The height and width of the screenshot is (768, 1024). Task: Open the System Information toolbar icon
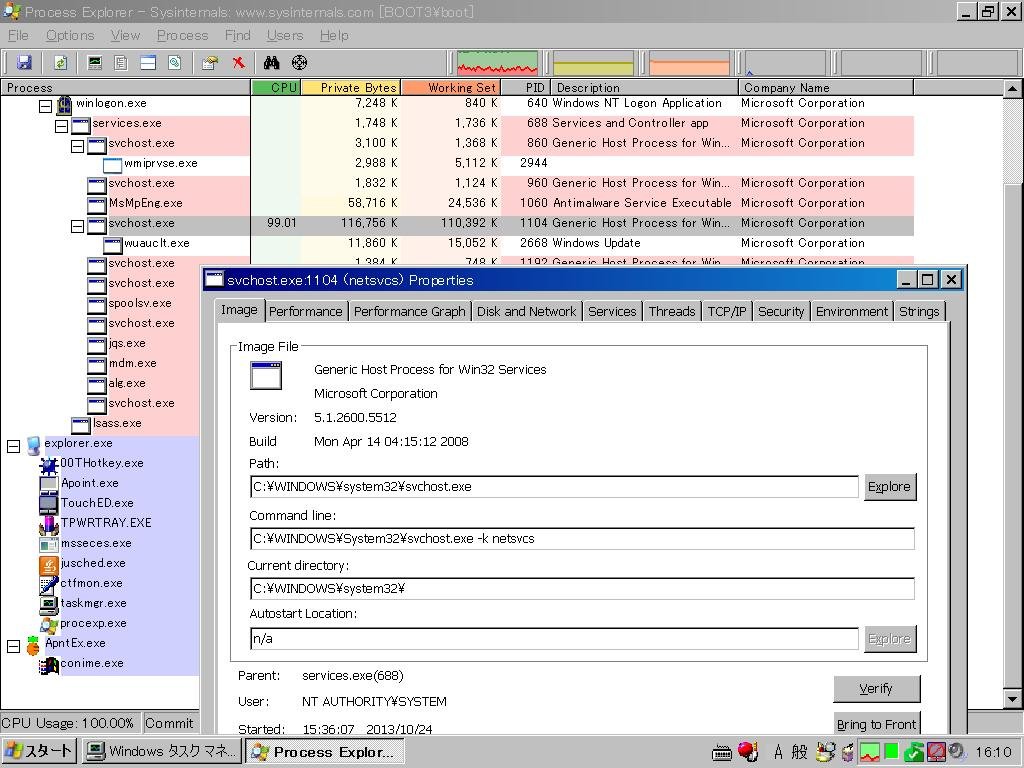pos(95,63)
